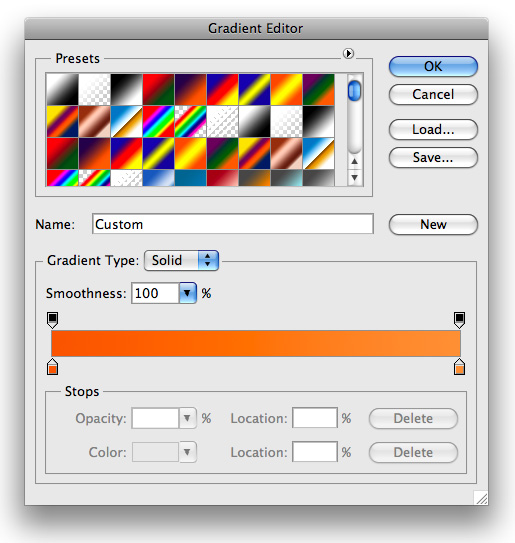Select the black-to-white preset in first row
This screenshot has height=543, width=515.
tap(126, 89)
